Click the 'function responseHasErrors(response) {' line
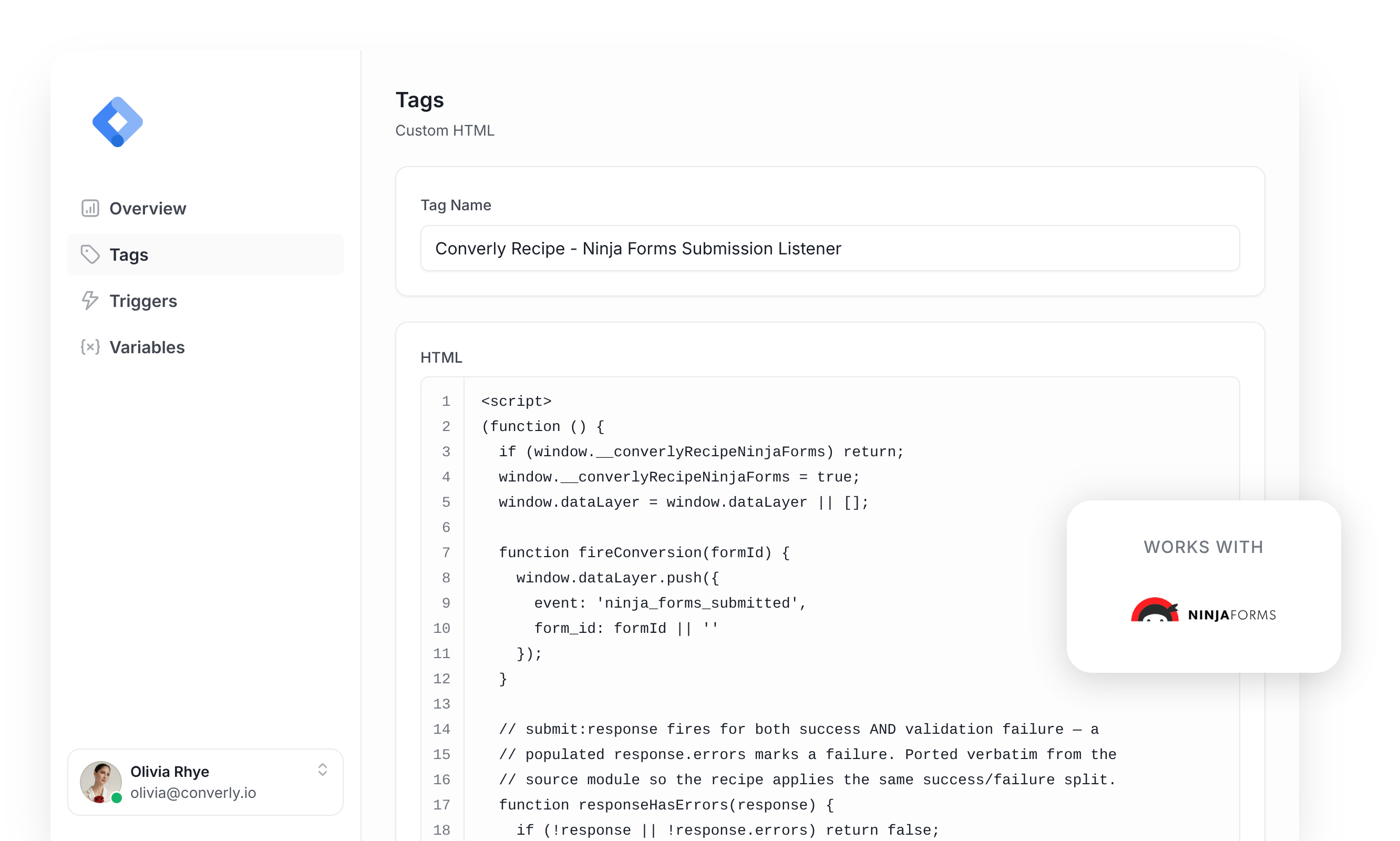This screenshot has width=1400, height=841. pos(666,805)
